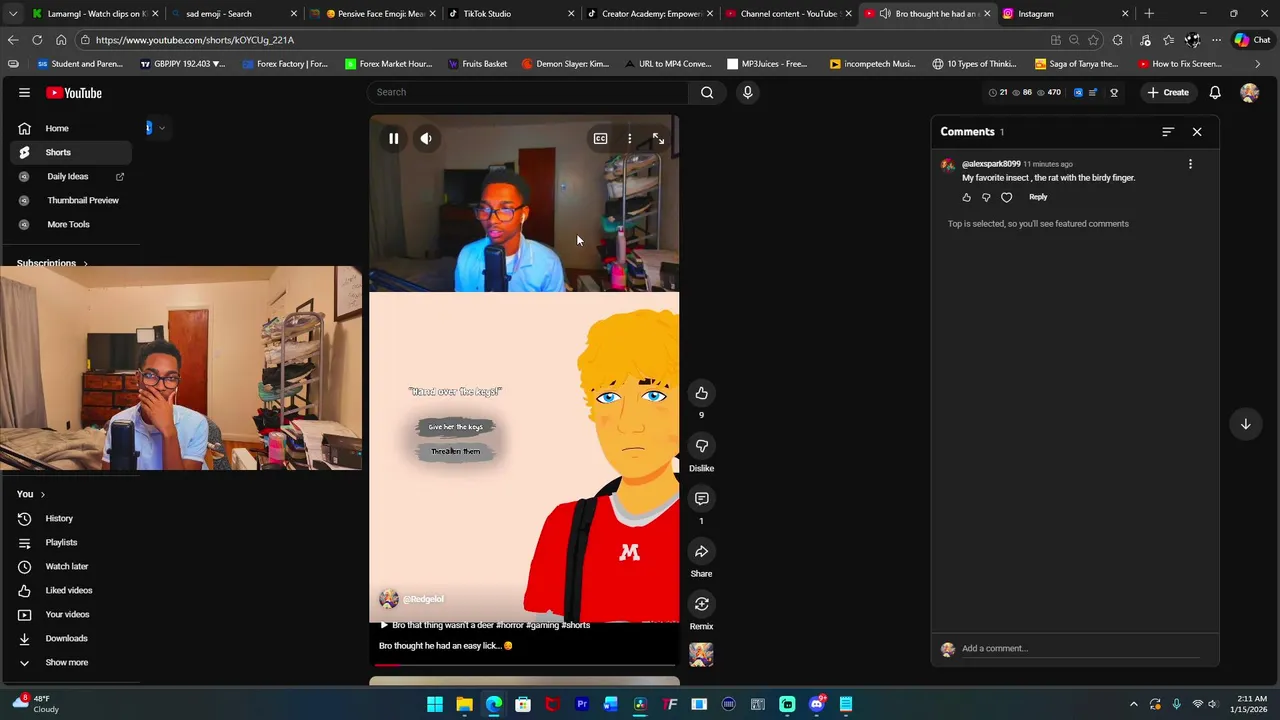Reply to alexspark8099's comment
The width and height of the screenshot is (1280, 720).
click(x=1038, y=197)
